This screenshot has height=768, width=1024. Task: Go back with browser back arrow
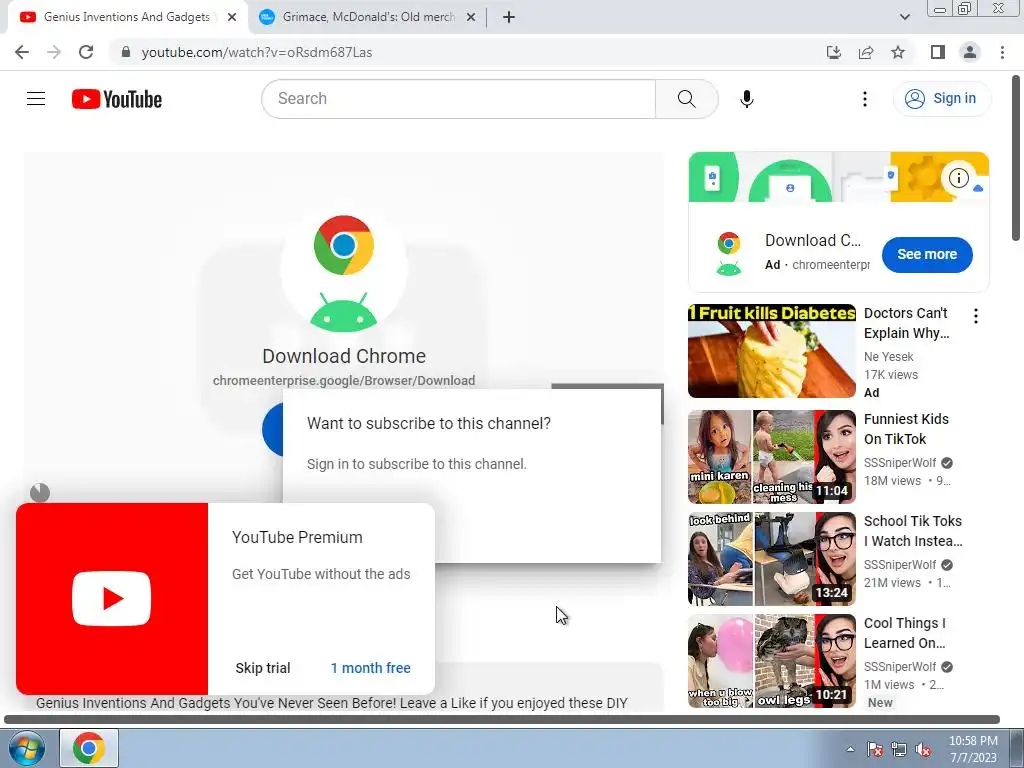22,52
